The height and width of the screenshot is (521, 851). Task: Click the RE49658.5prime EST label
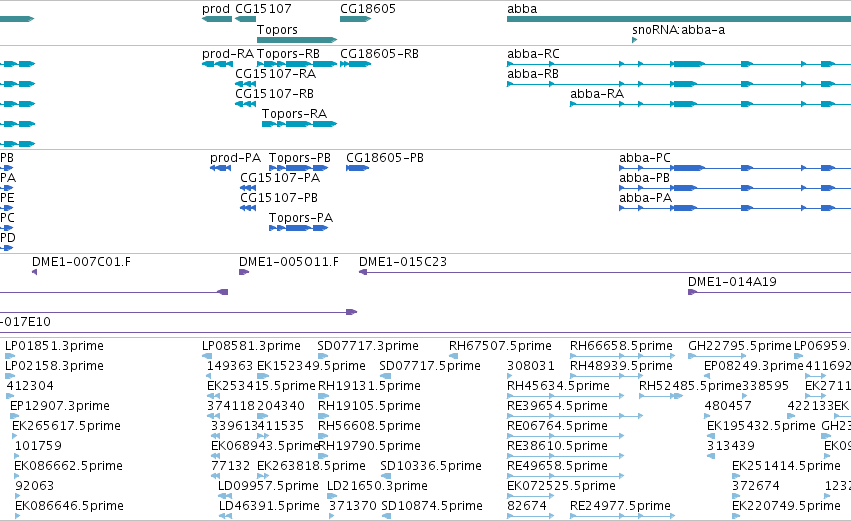tap(557, 466)
